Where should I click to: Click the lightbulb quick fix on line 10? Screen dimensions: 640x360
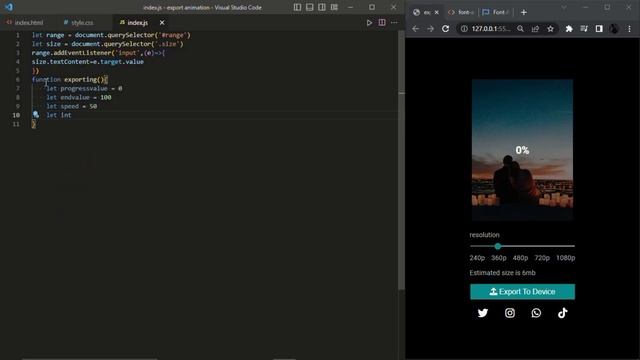pyautogui.click(x=36, y=115)
